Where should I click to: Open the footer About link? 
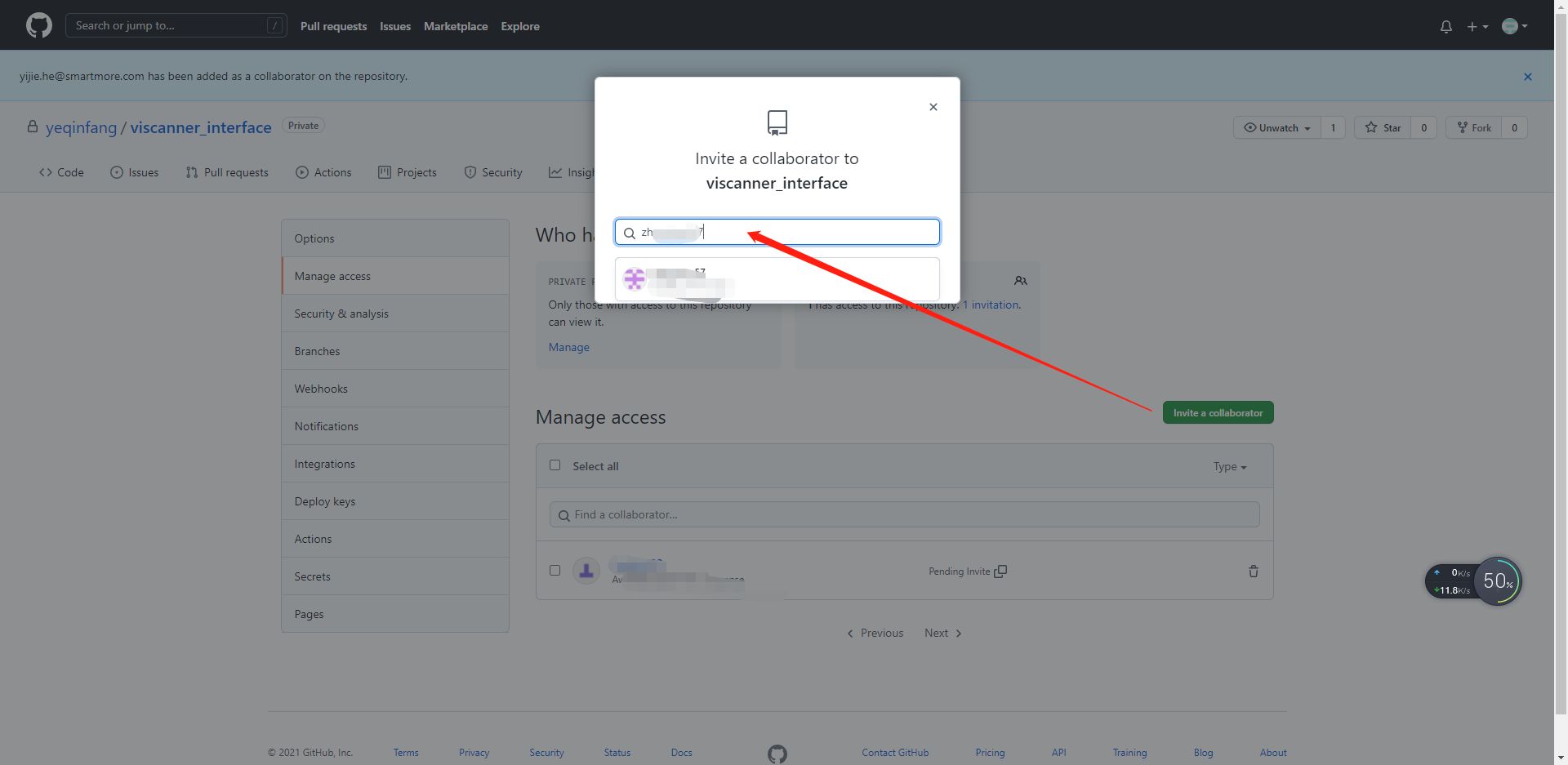pyautogui.click(x=1273, y=753)
